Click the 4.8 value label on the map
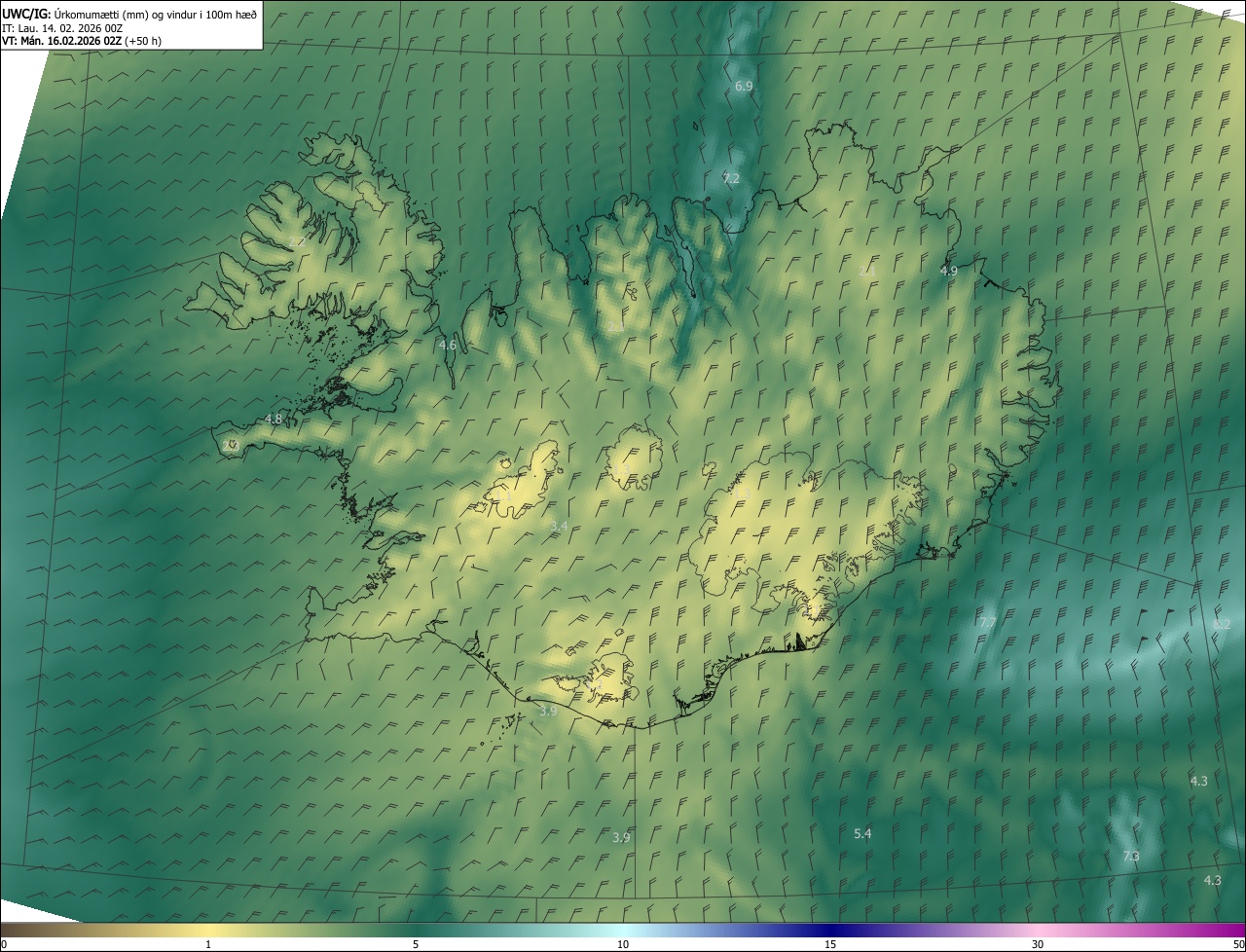Screen dimensions: 1246x952 click(274, 419)
